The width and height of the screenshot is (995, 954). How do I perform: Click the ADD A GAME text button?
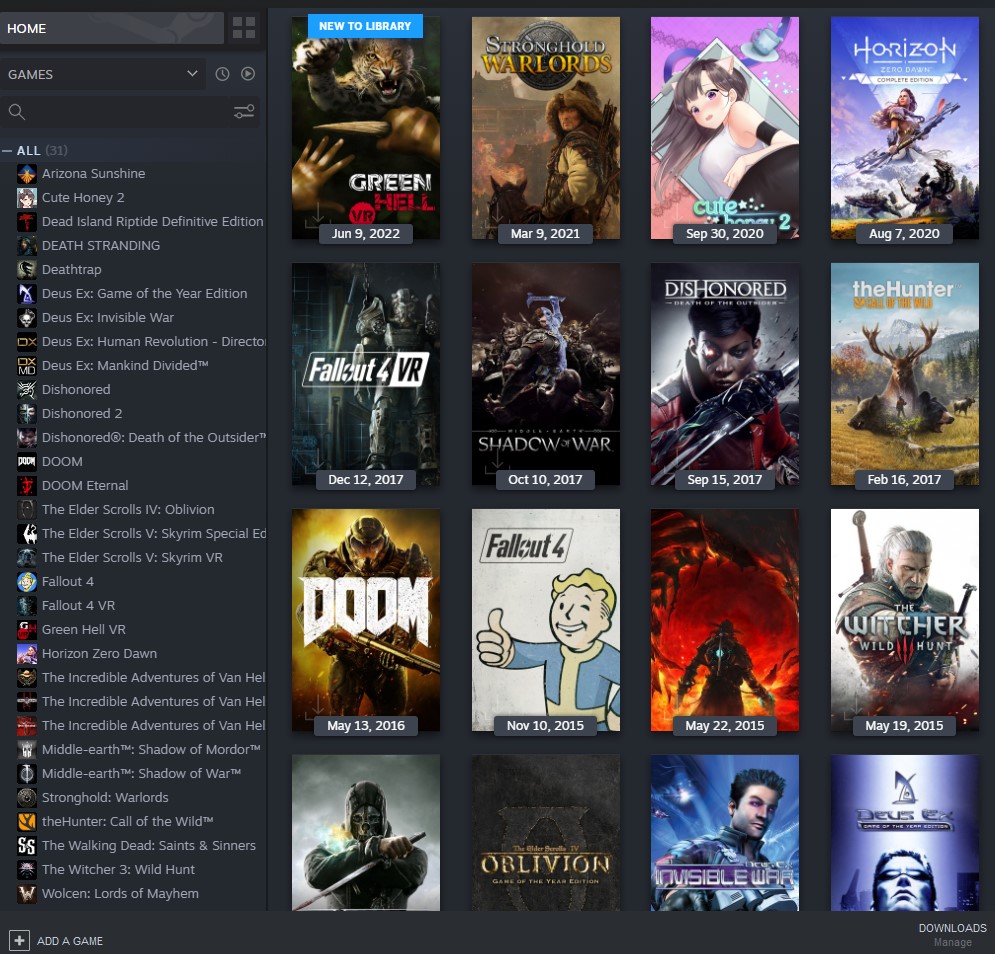coord(70,941)
